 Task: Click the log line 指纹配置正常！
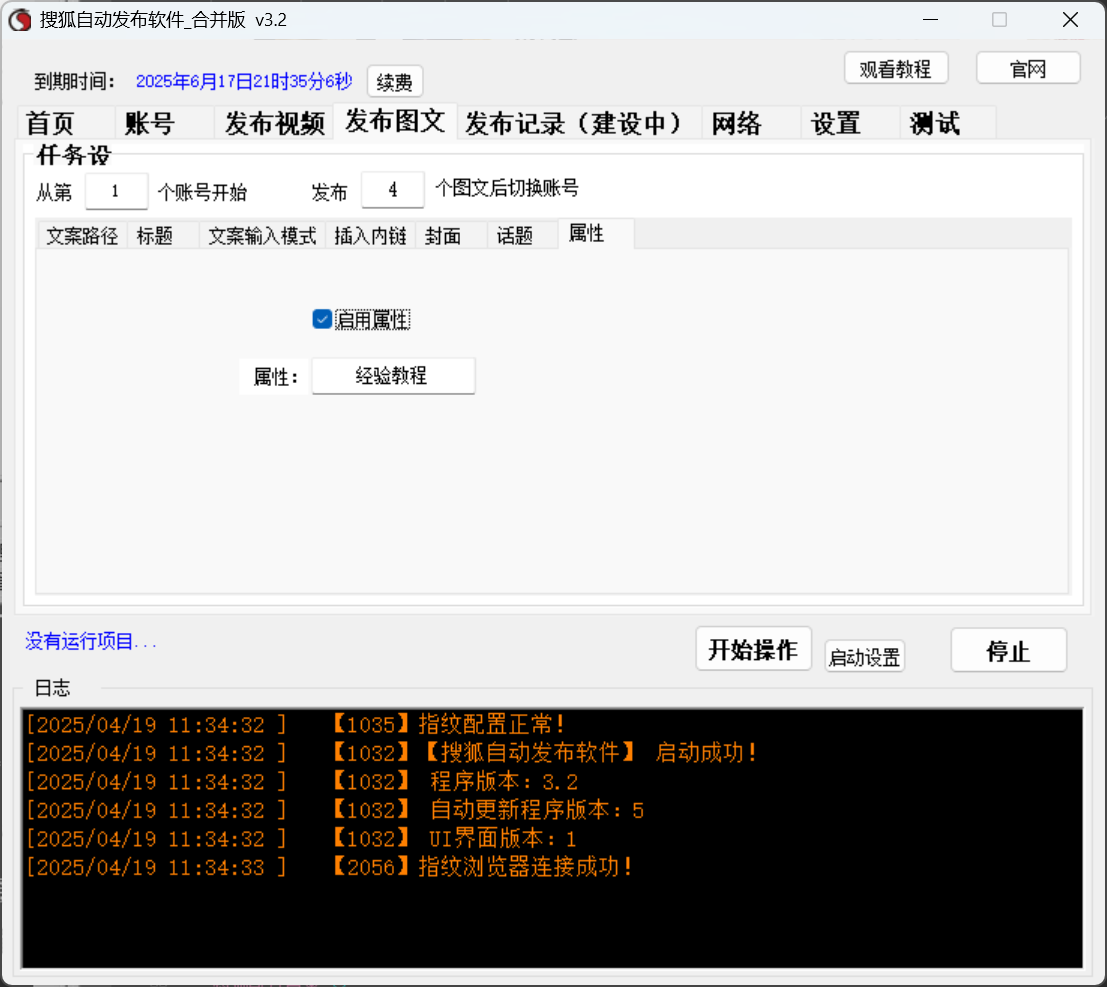click(x=296, y=724)
